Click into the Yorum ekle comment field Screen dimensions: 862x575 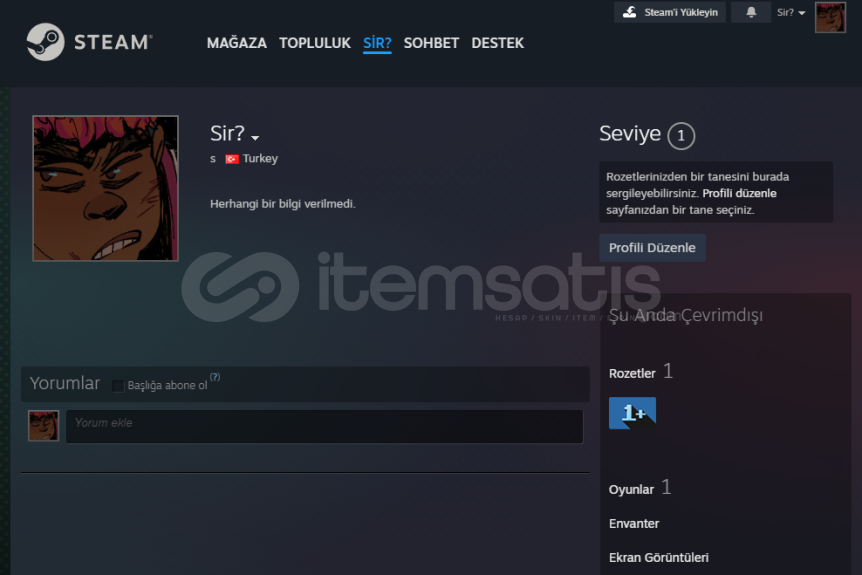324,426
